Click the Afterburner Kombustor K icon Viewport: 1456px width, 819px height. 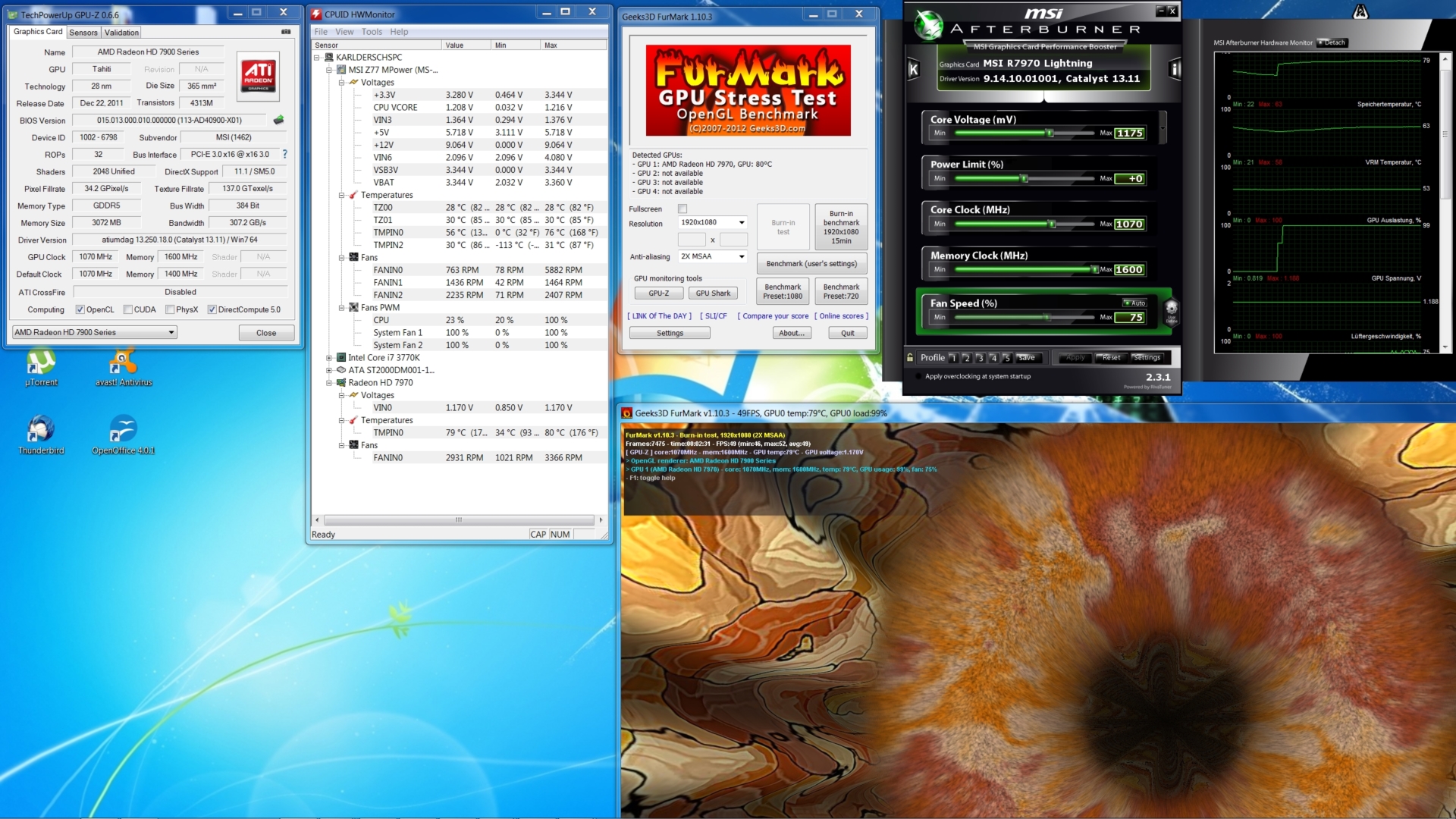coord(913,70)
